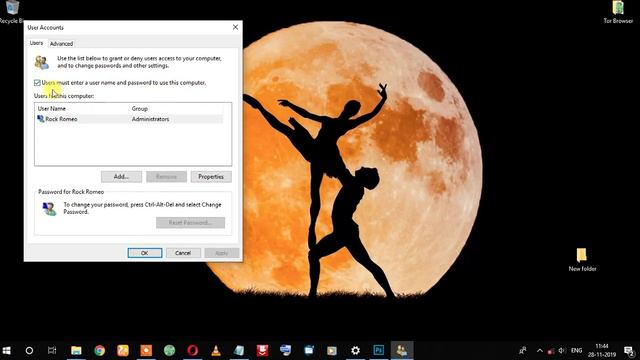Click the Rock Romeo user icon in list
640x360 pixels.
(40, 119)
